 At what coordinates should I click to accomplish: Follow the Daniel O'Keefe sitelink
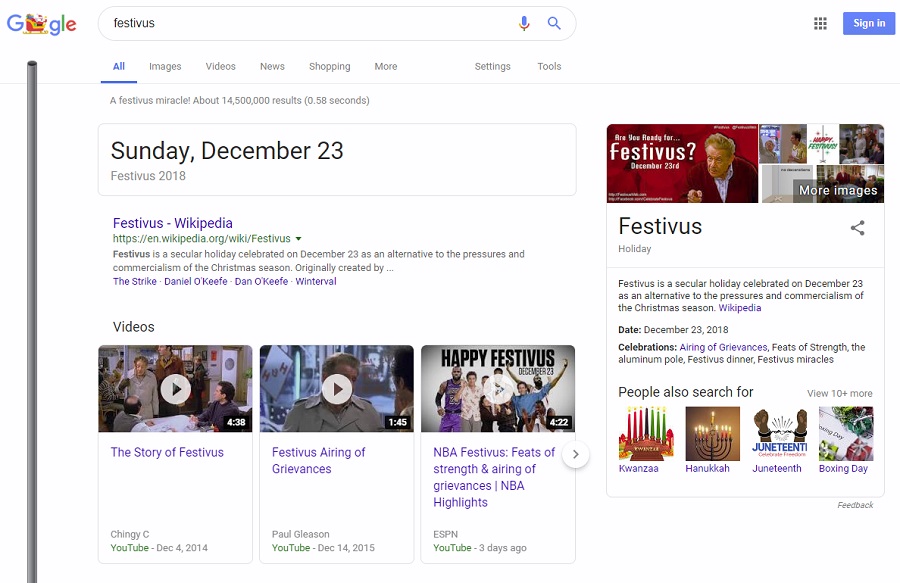tap(196, 282)
